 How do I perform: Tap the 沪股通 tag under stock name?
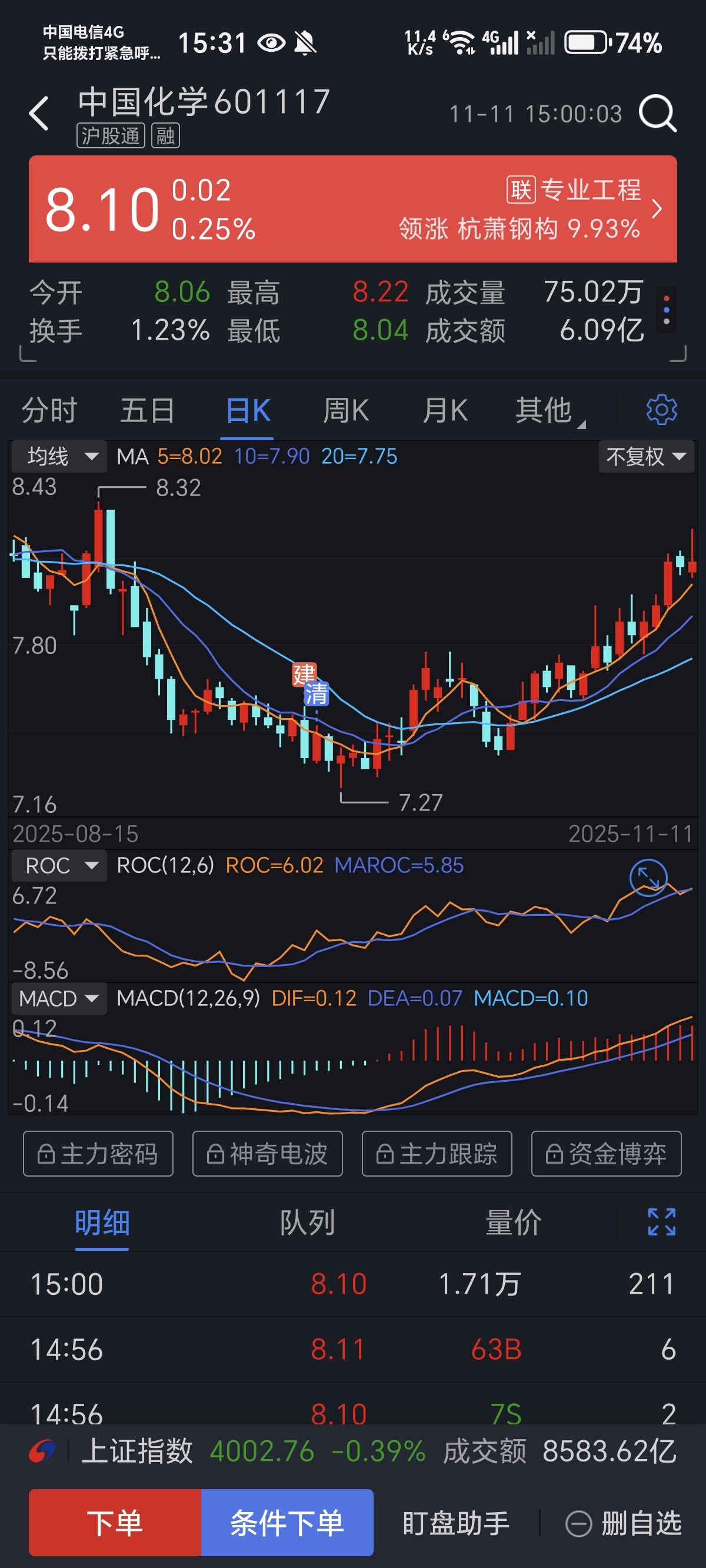point(110,135)
